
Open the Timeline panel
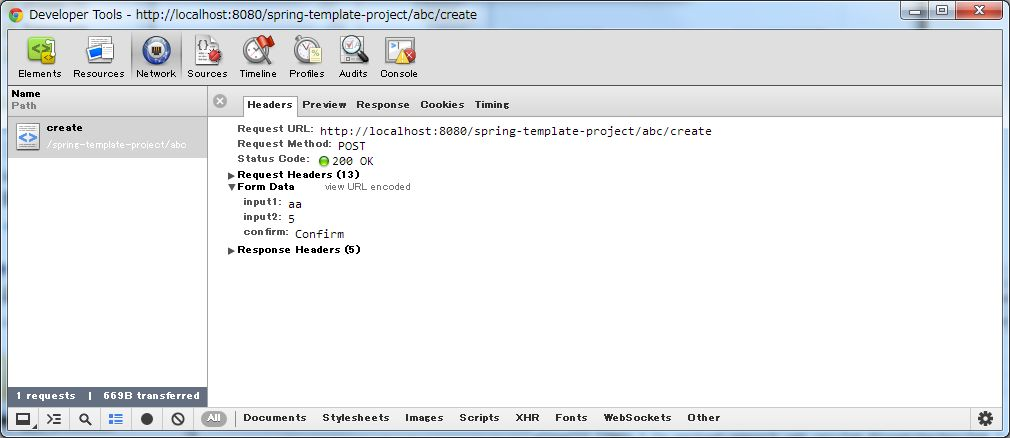(x=258, y=57)
